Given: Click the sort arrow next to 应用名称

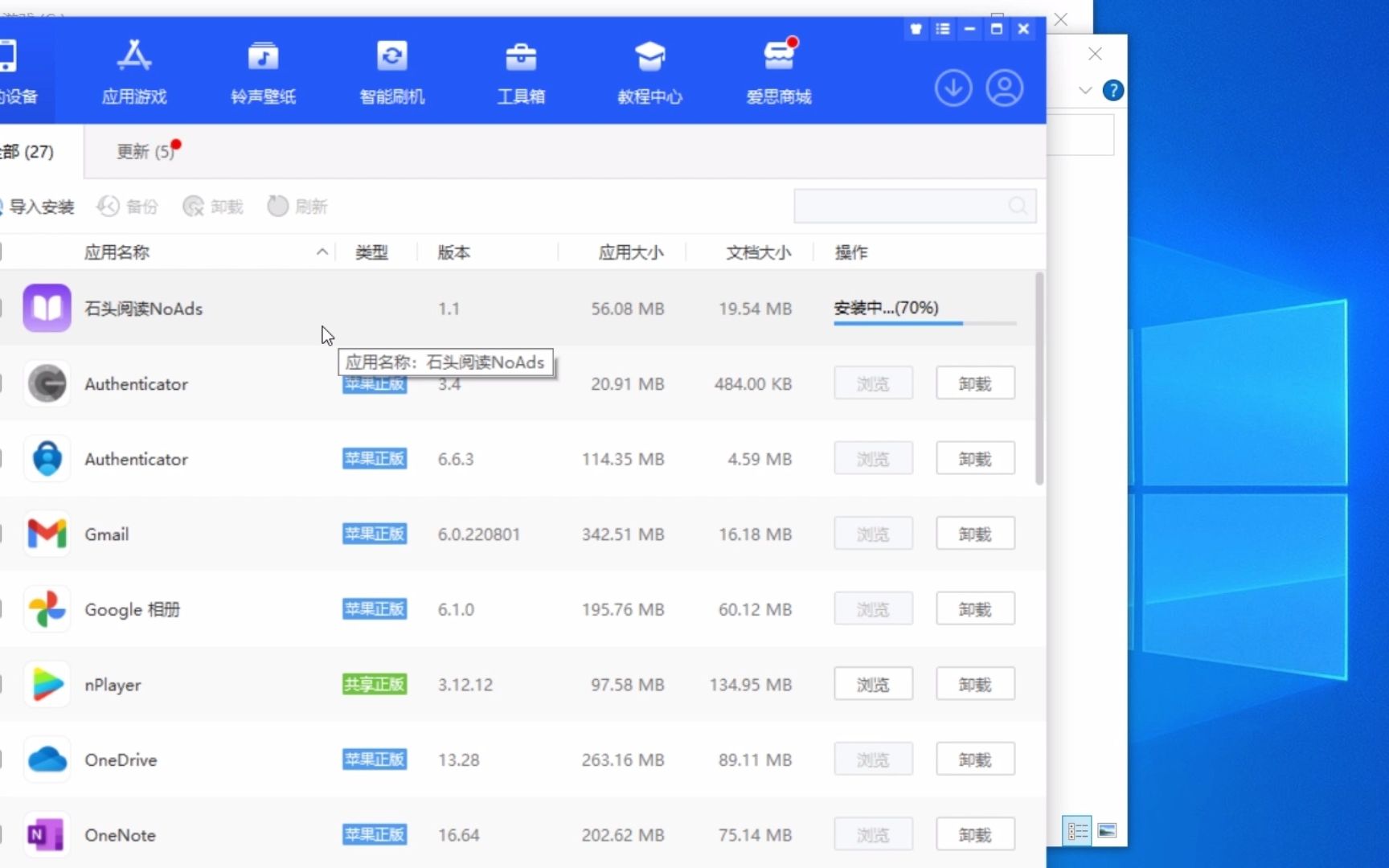Looking at the screenshot, I should point(322,252).
